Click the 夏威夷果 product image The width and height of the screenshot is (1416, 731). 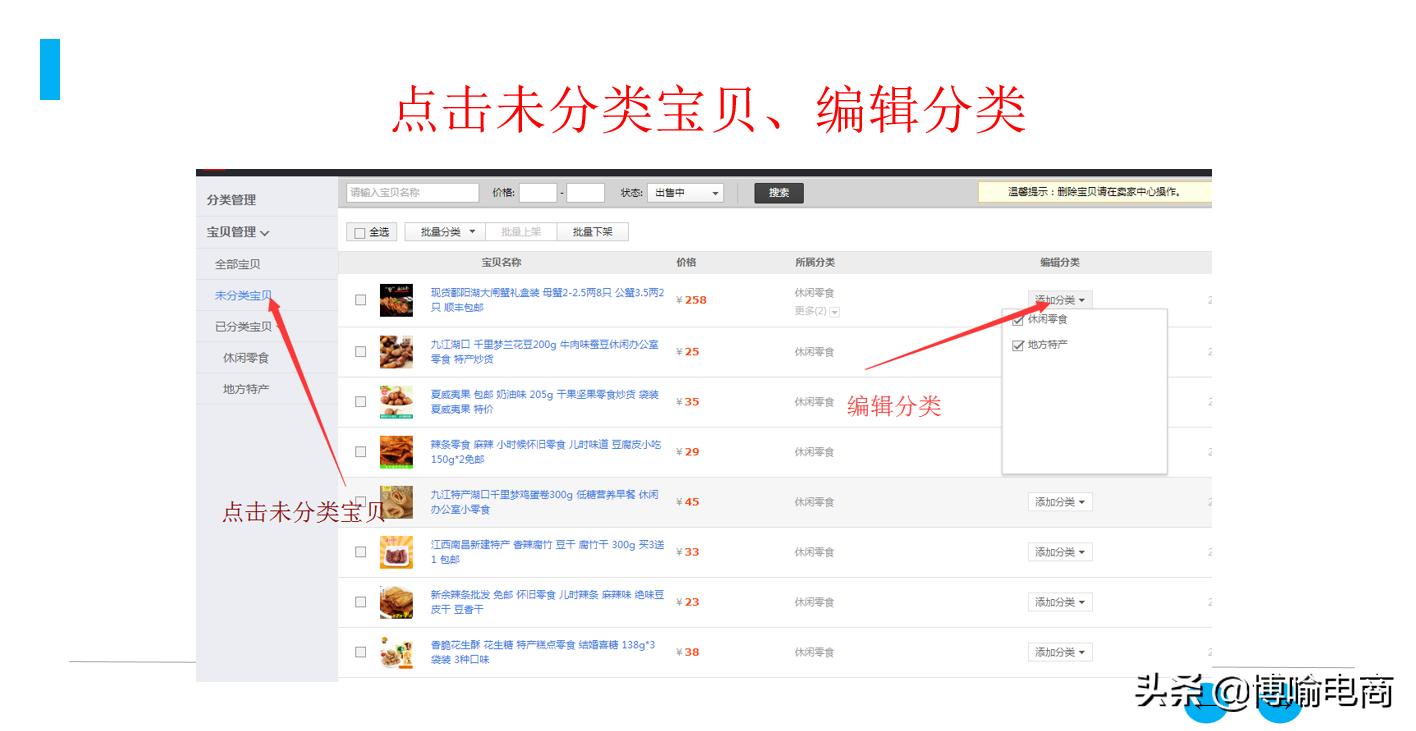(396, 401)
